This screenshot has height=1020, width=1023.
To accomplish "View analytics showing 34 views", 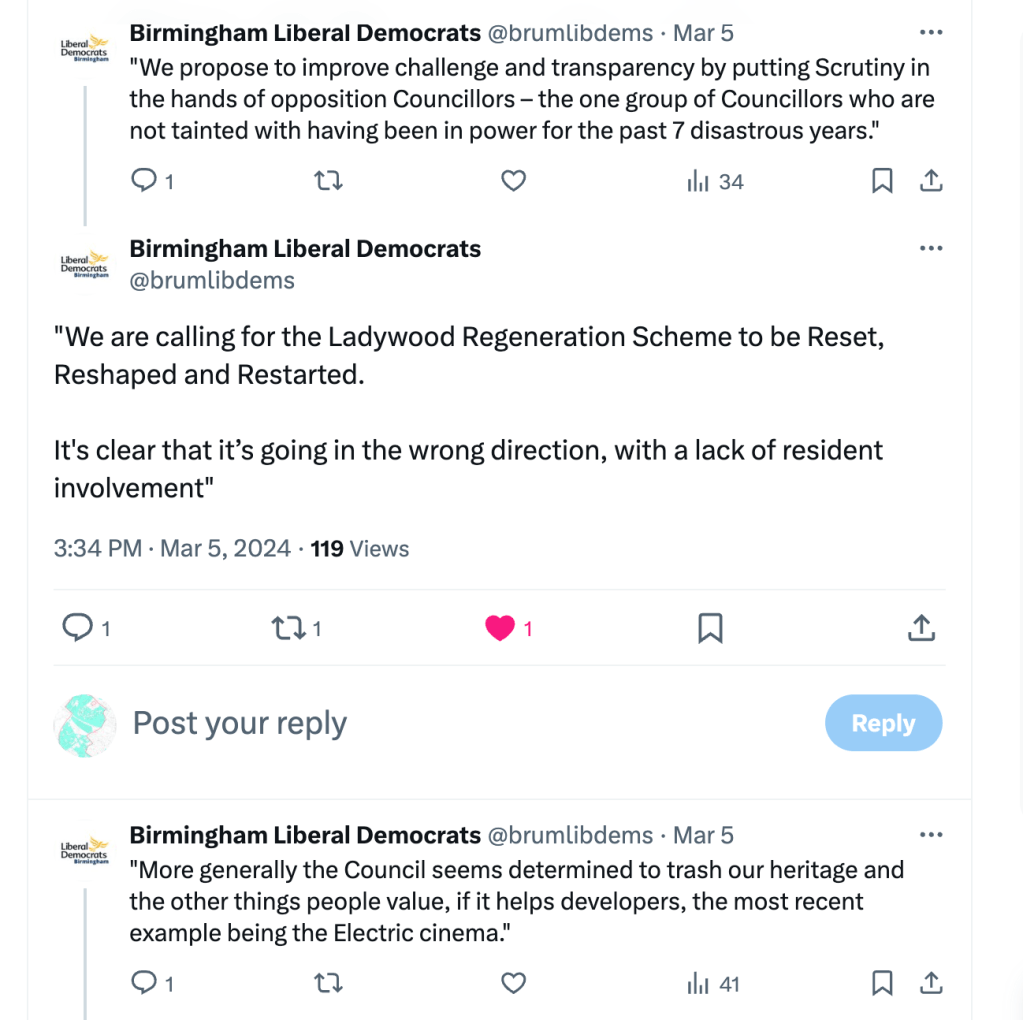I will pos(714,181).
